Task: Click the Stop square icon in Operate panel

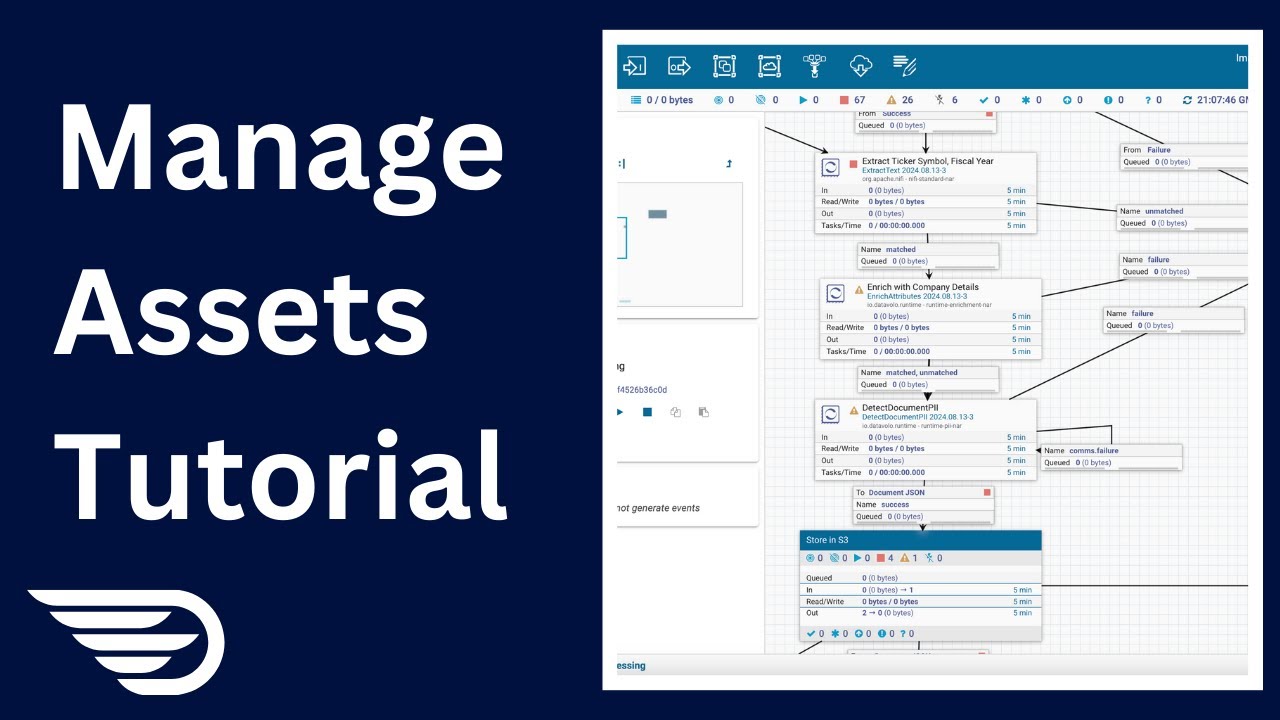Action: pyautogui.click(x=647, y=412)
